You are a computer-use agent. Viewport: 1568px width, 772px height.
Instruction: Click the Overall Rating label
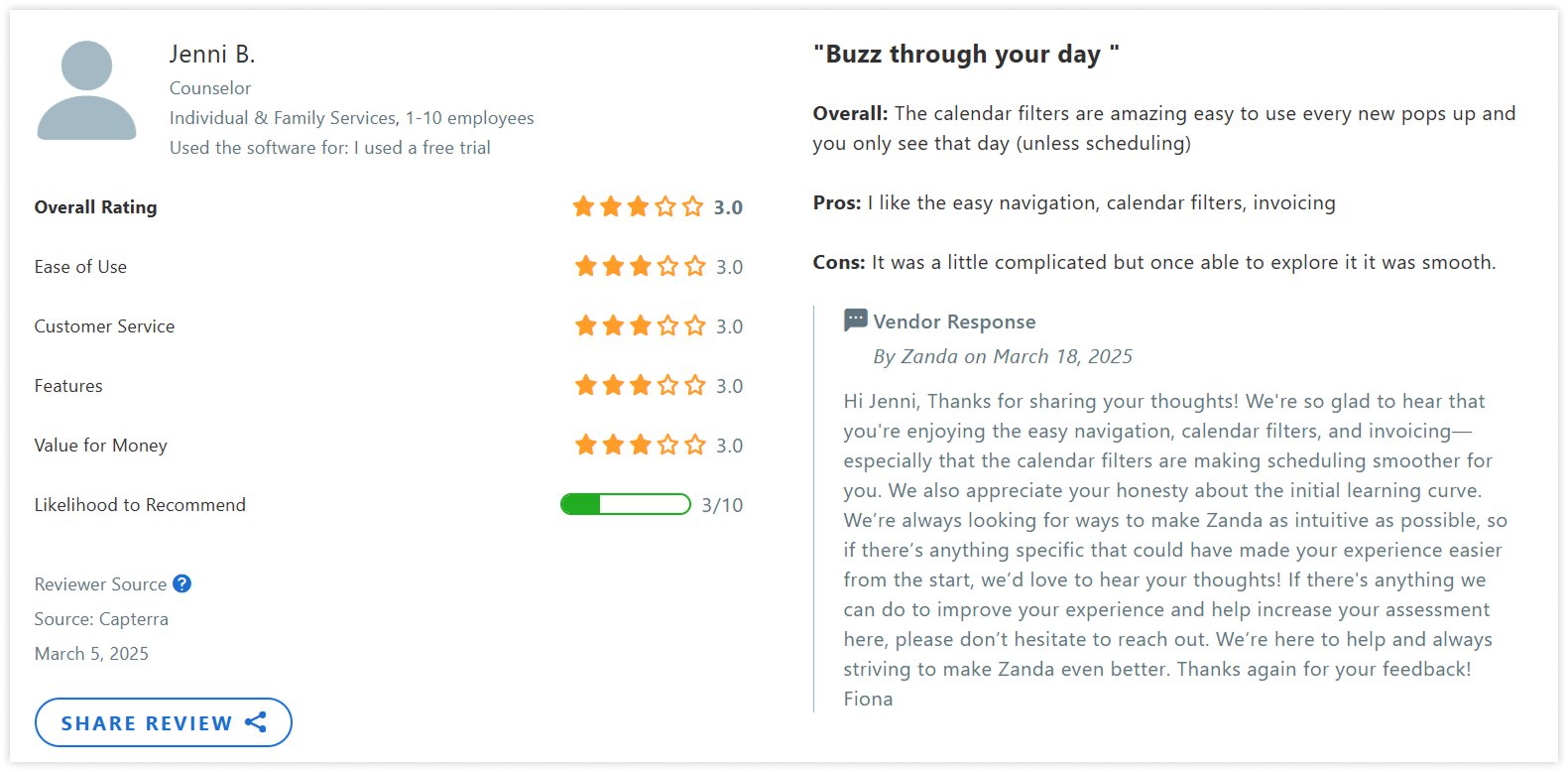[95, 206]
